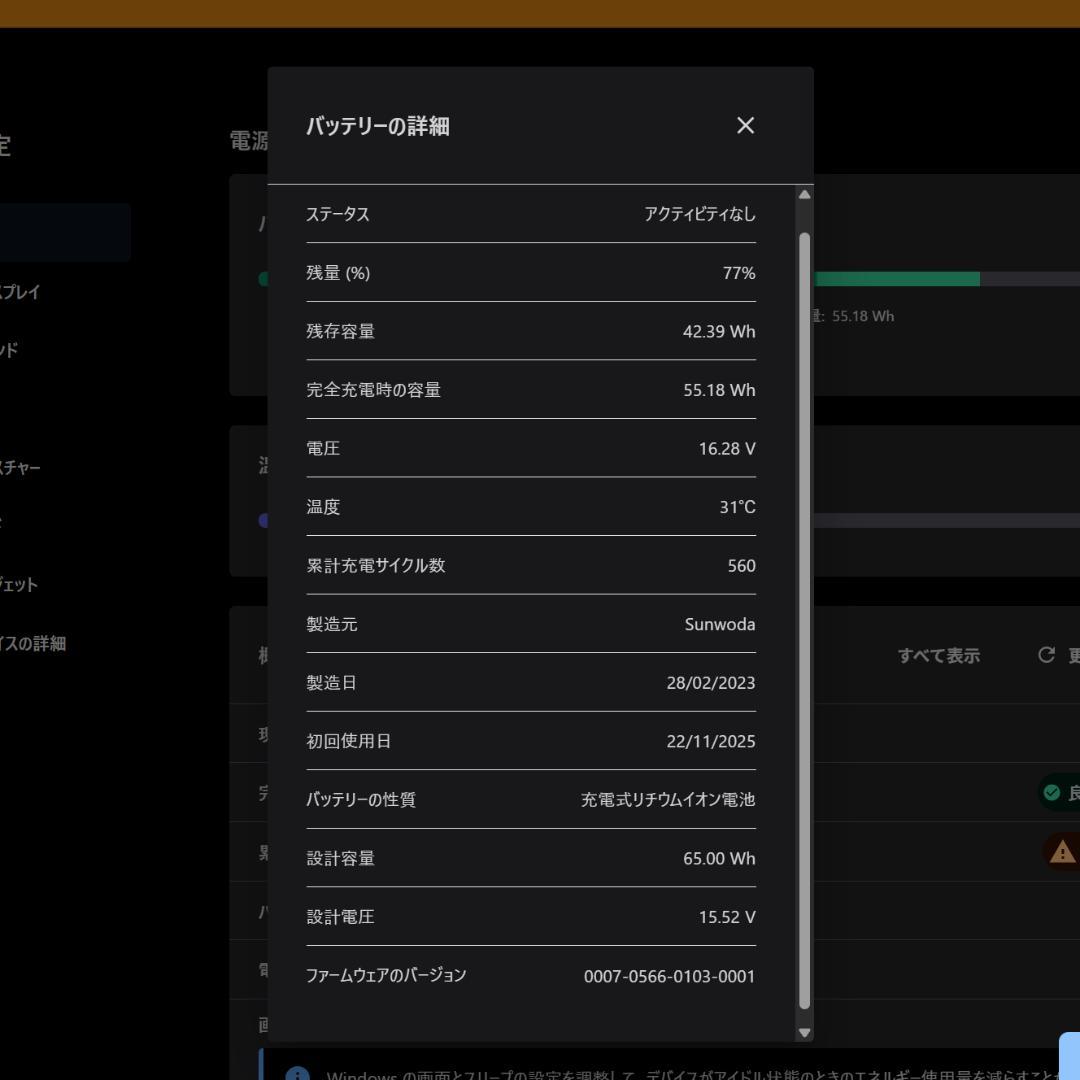The width and height of the screenshot is (1080, 1080).
Task: Click the purple temperature status dot
Action: point(266,520)
